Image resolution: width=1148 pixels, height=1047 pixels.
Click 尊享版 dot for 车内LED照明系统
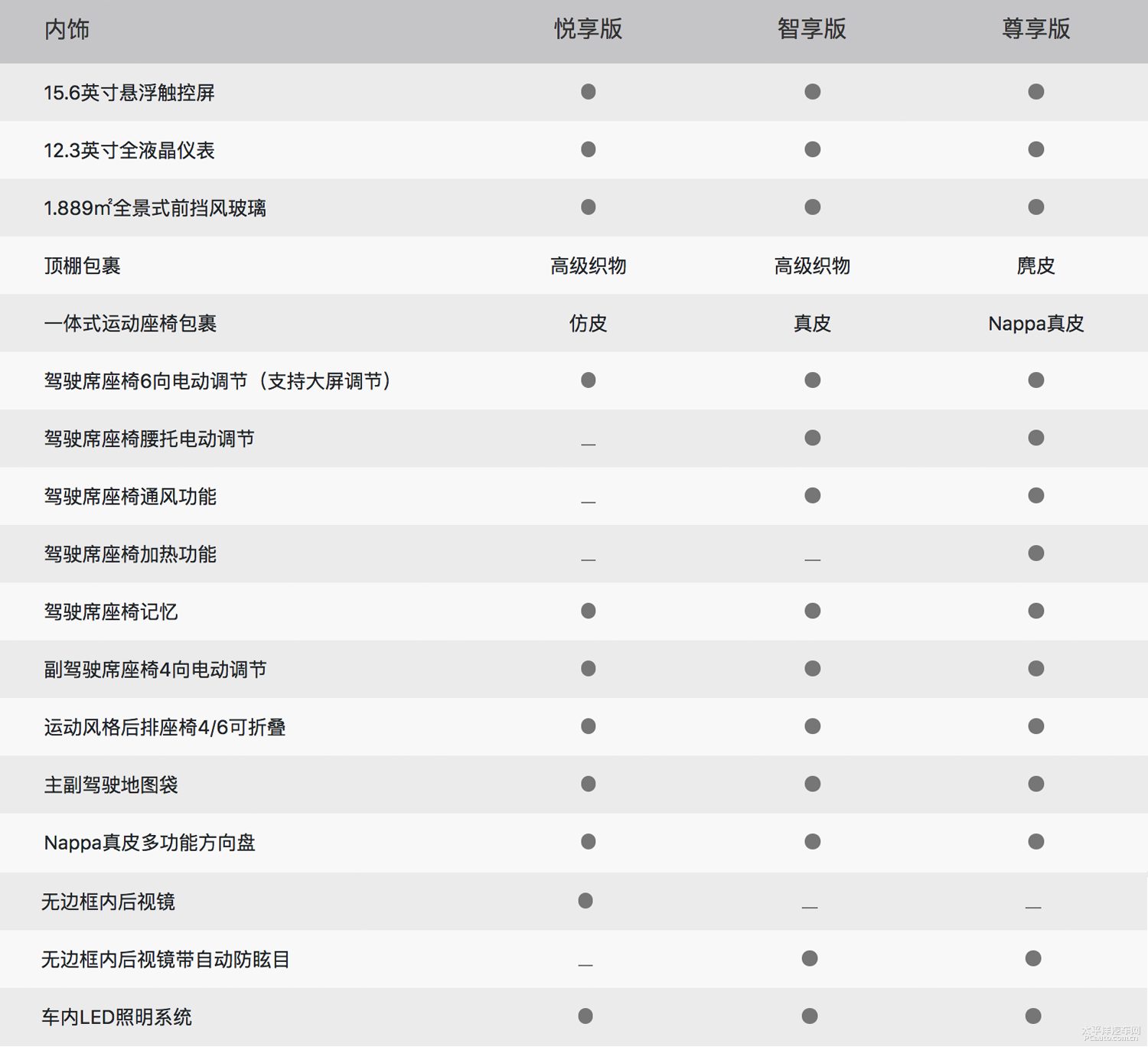click(1033, 1016)
